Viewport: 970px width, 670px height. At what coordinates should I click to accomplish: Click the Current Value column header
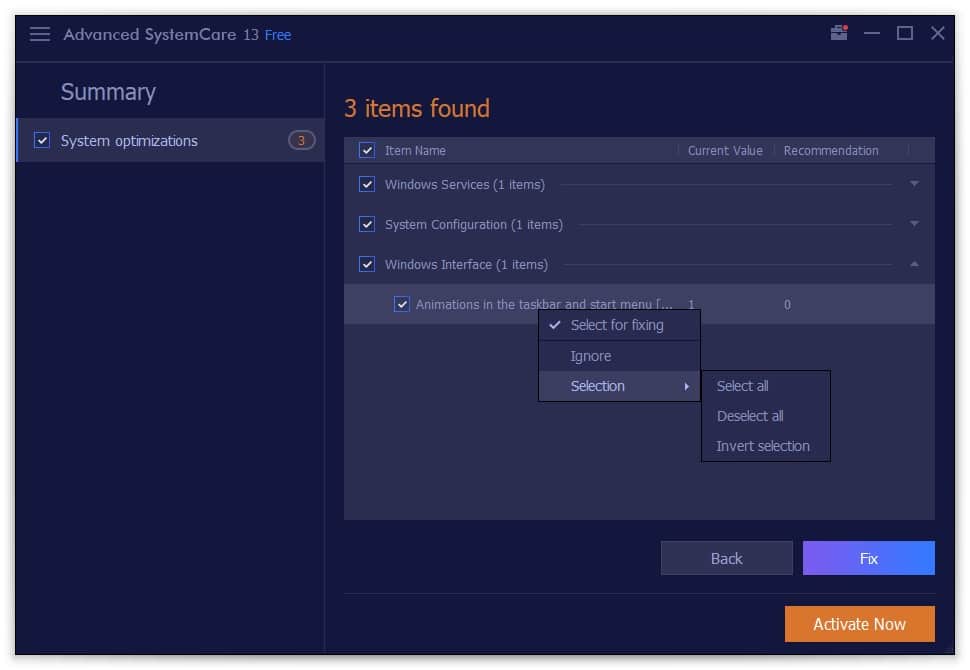point(725,150)
